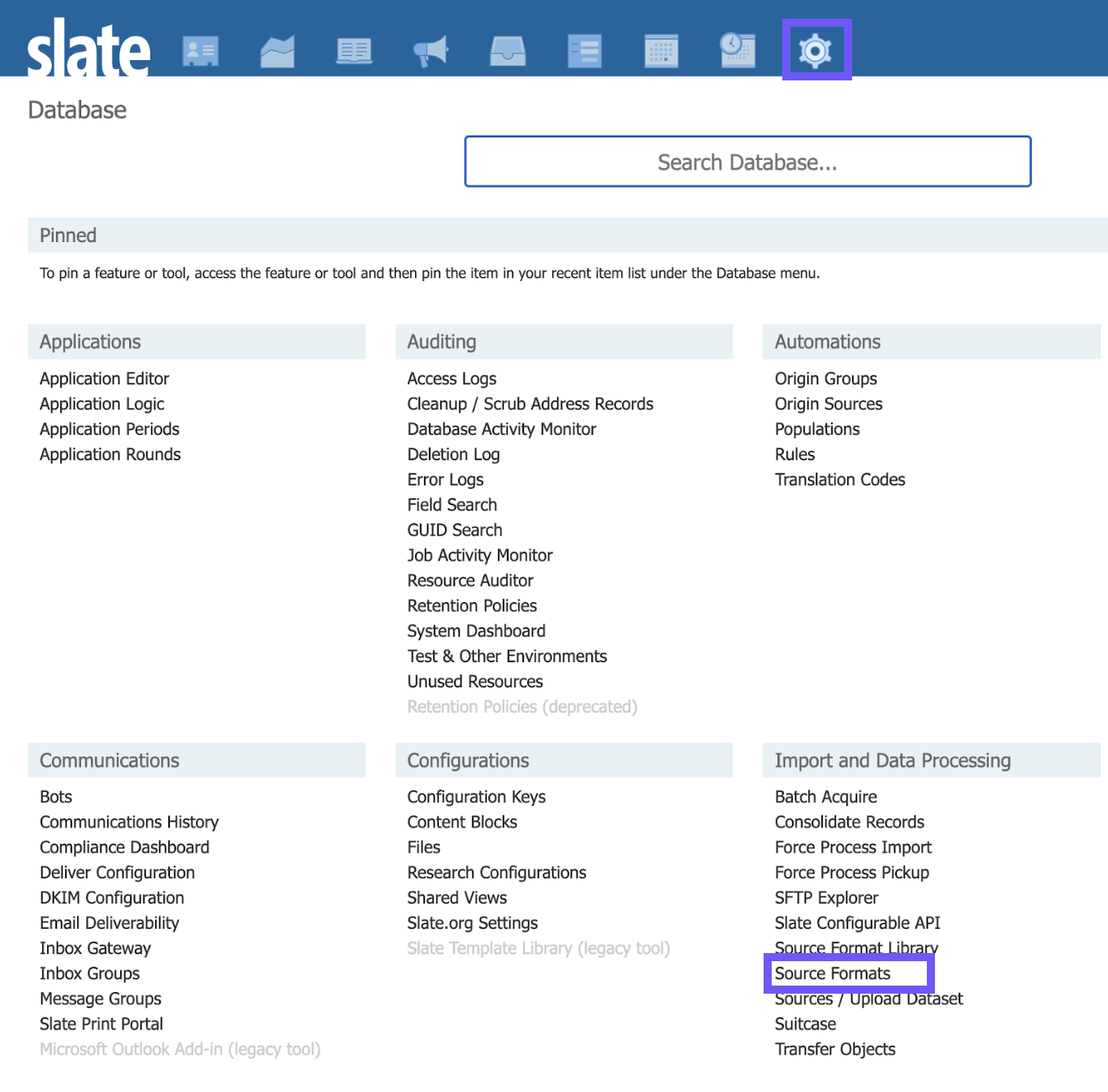The image size is (1108, 1092).
Task: Open the Reader book icon
Action: (354, 51)
